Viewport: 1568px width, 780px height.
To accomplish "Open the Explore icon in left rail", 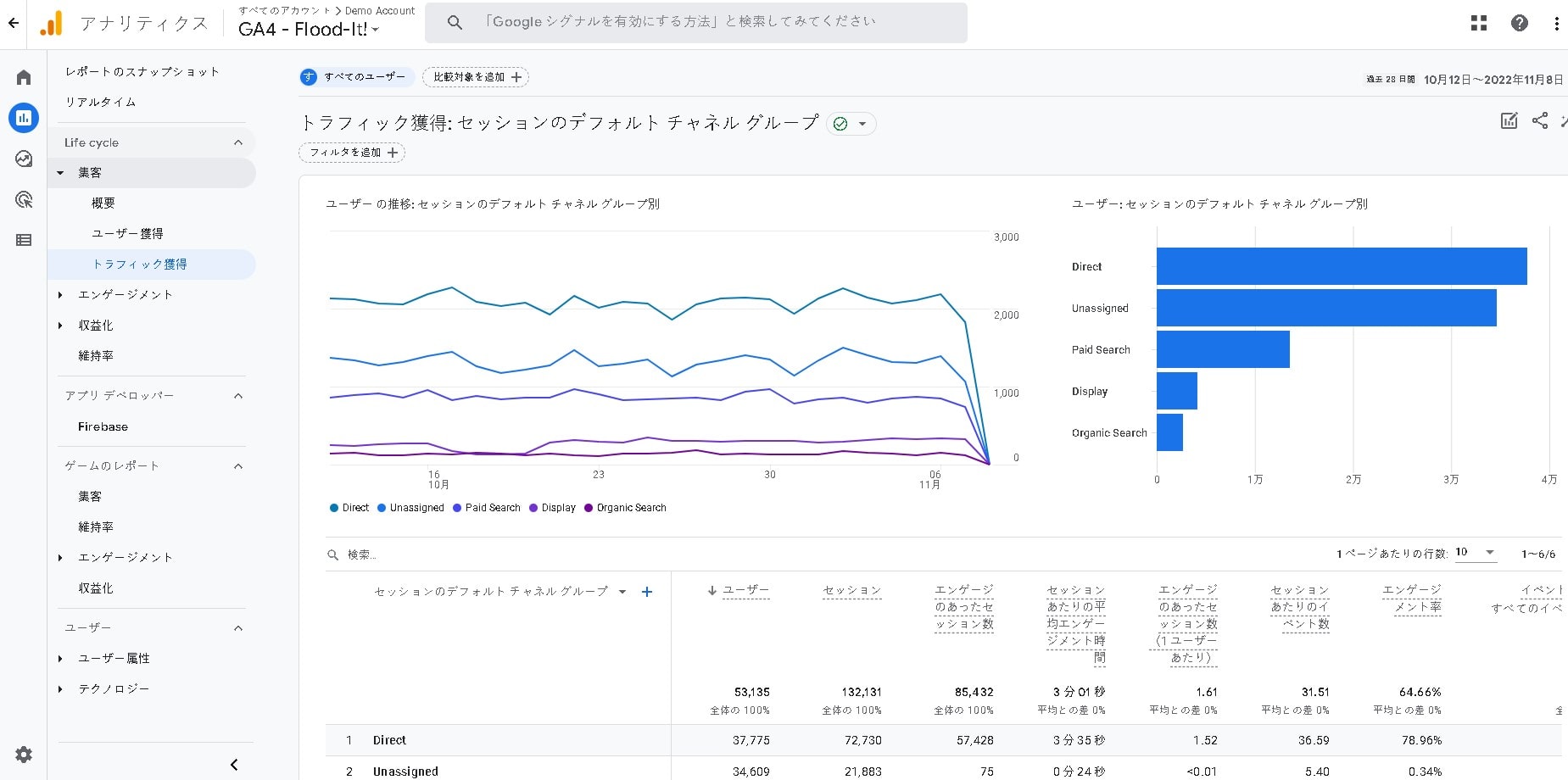I will [24, 159].
